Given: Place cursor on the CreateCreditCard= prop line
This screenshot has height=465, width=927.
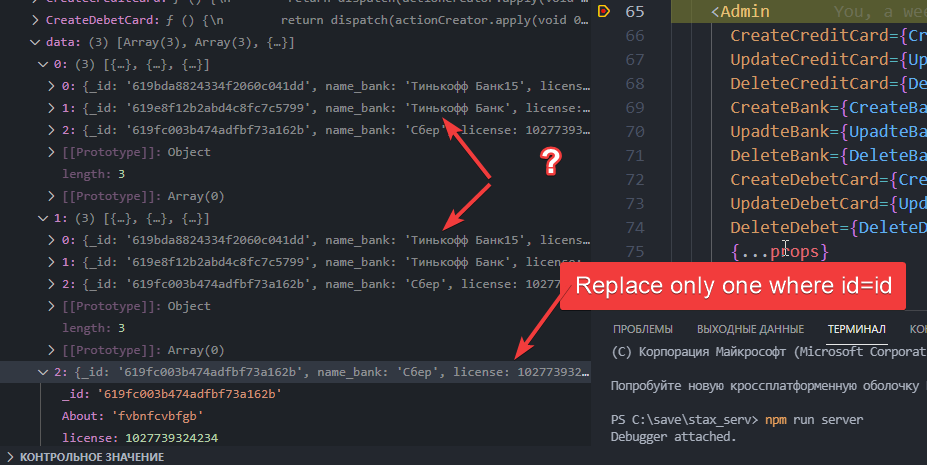Looking at the screenshot, I should [x=828, y=35].
